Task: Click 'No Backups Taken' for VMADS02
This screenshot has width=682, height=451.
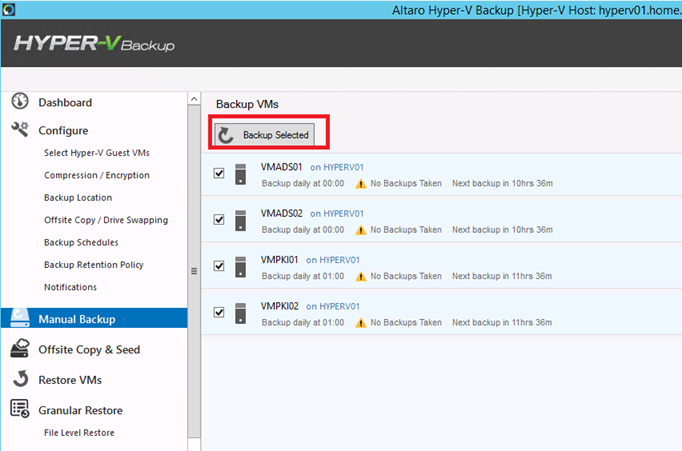Action: [x=406, y=230]
